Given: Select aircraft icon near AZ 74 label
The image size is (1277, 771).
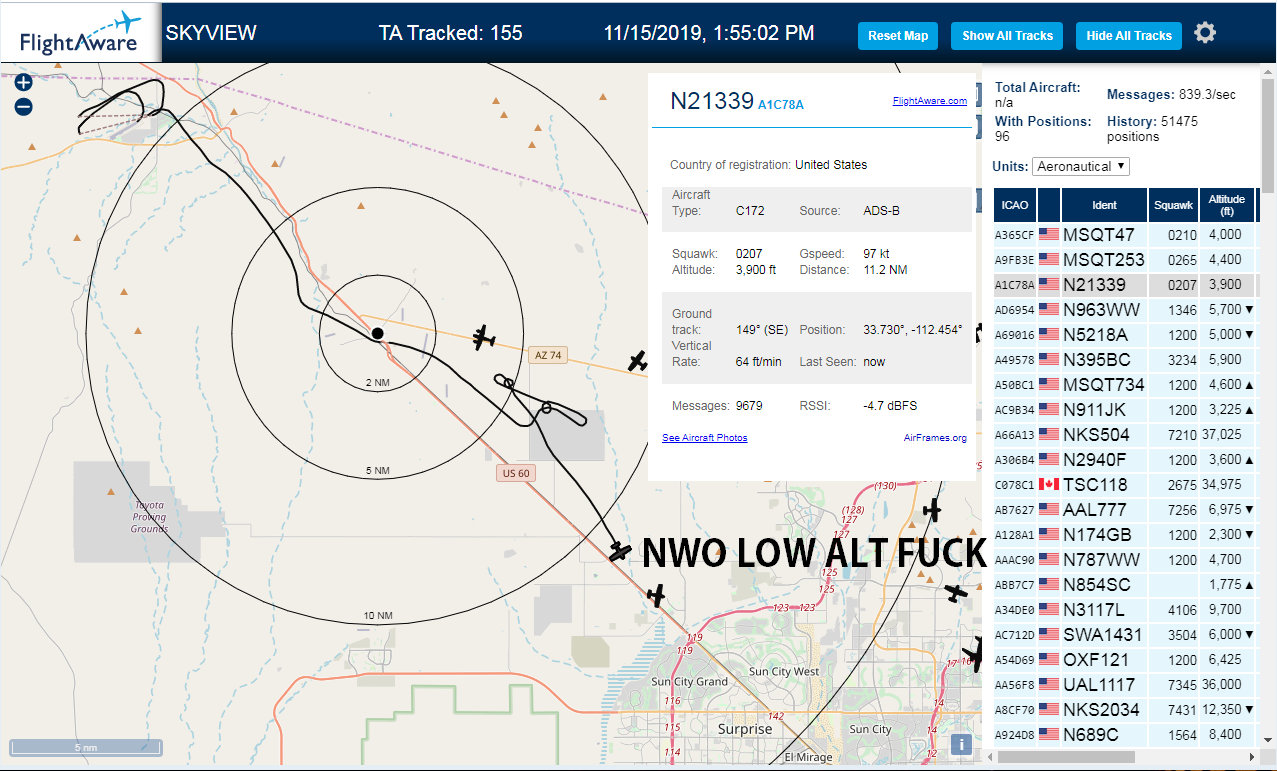Looking at the screenshot, I should click(637, 361).
